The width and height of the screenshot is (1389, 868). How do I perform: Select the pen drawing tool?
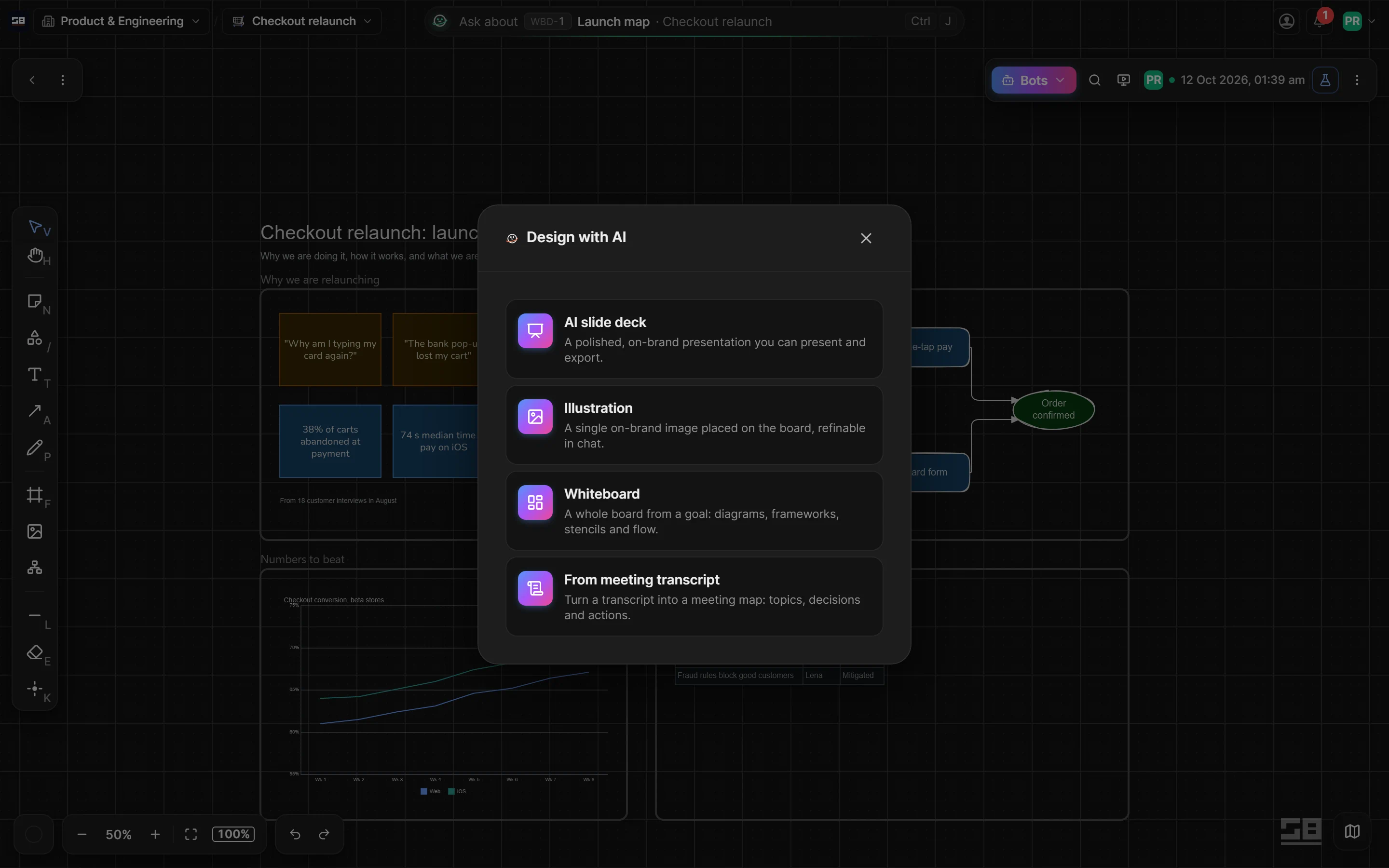[x=35, y=448]
